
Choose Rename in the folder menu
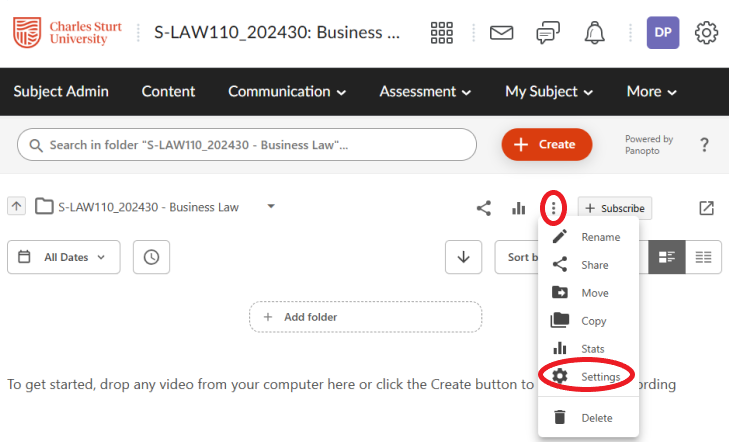click(600, 237)
